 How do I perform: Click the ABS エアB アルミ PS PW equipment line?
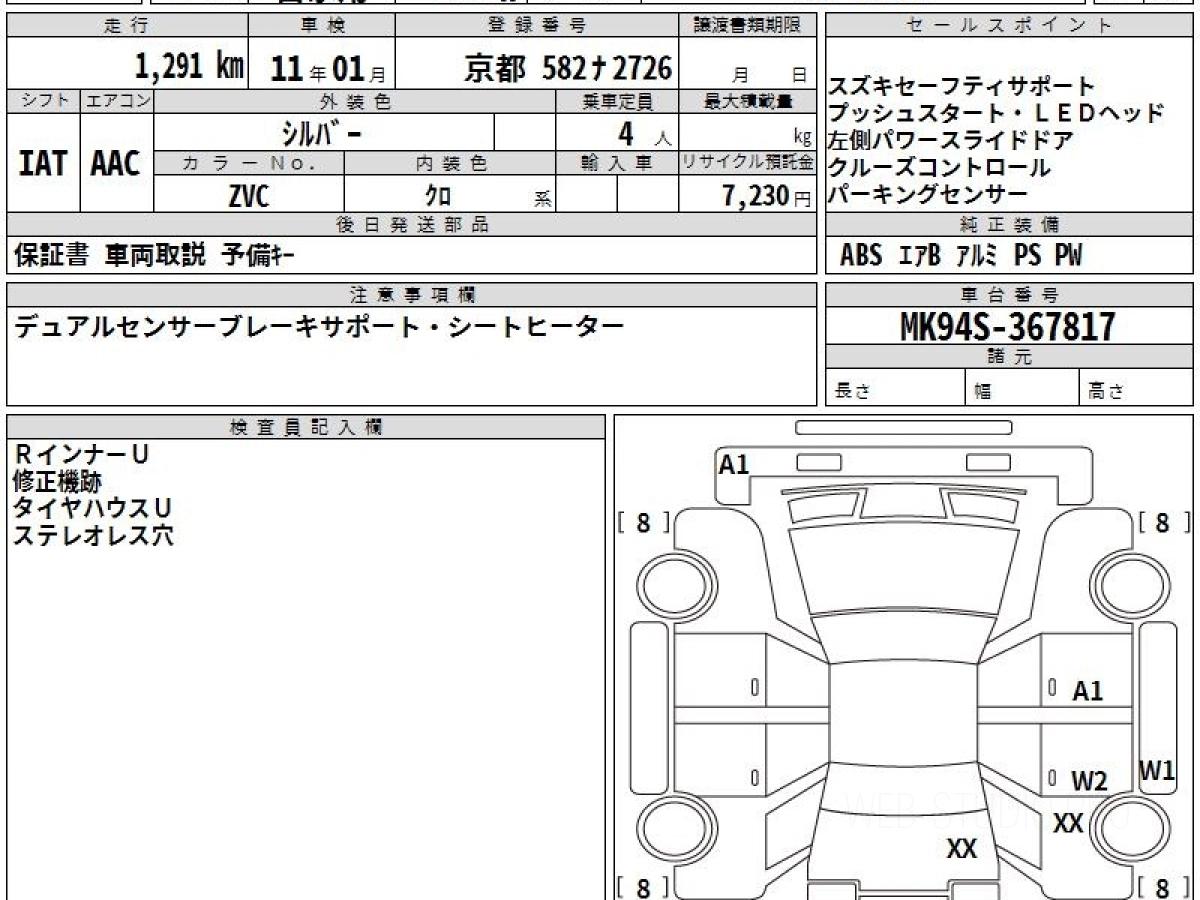[960, 256]
